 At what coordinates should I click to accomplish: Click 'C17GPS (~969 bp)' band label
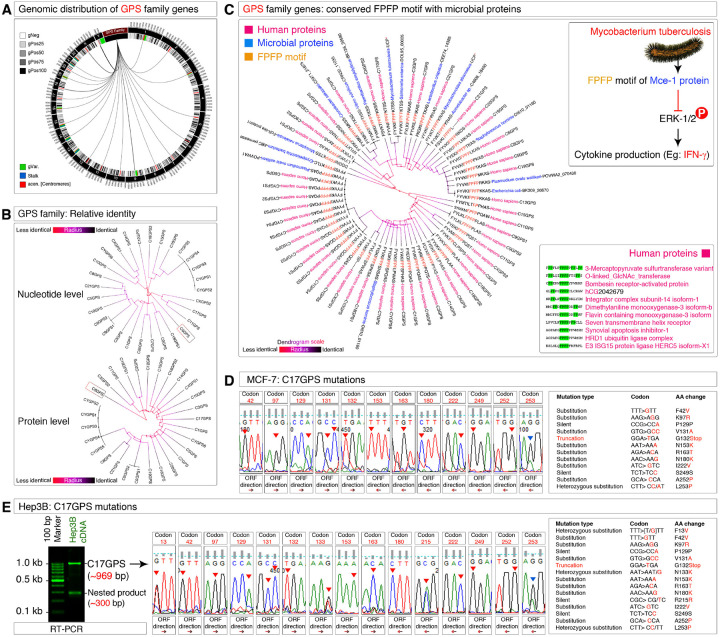point(107,569)
